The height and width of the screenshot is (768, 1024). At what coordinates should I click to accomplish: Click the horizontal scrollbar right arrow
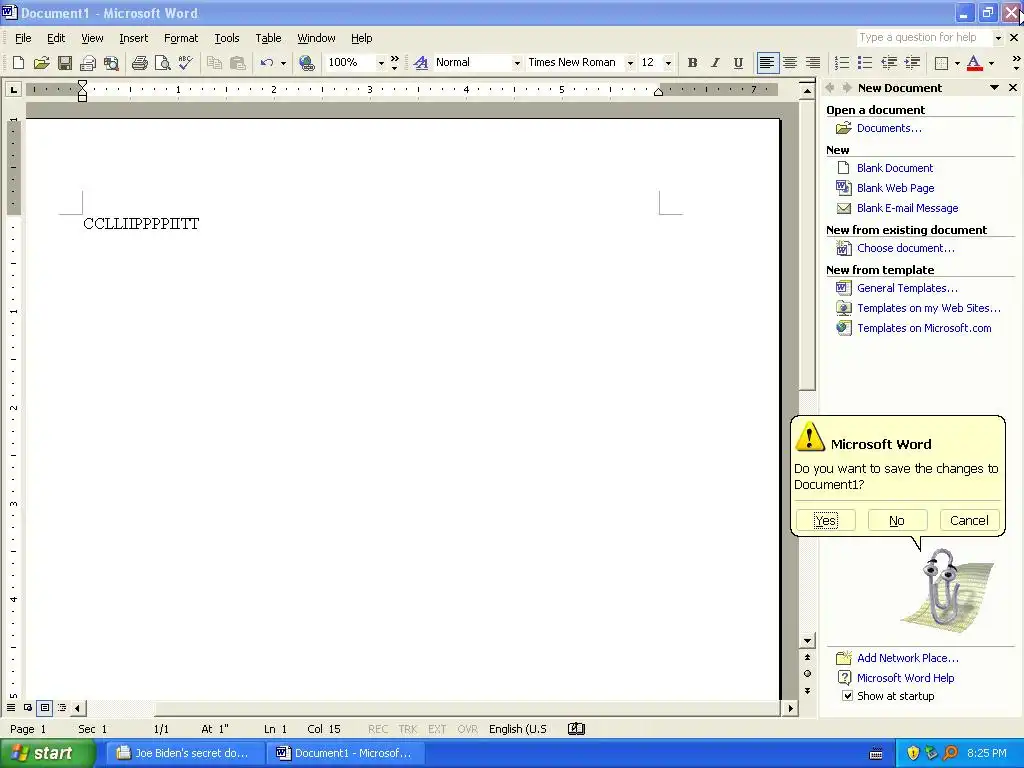point(790,708)
